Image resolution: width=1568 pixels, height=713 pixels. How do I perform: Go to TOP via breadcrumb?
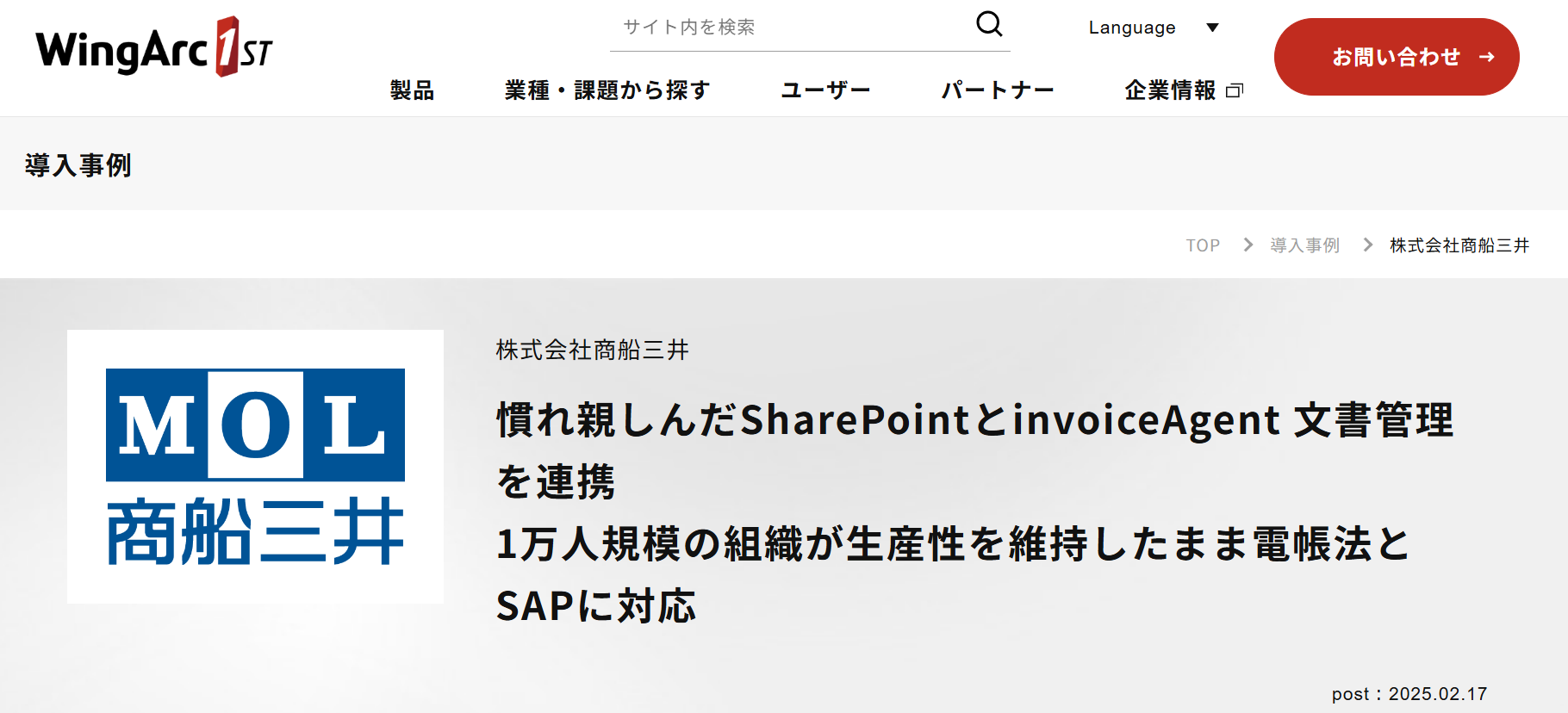pyautogui.click(x=1203, y=245)
